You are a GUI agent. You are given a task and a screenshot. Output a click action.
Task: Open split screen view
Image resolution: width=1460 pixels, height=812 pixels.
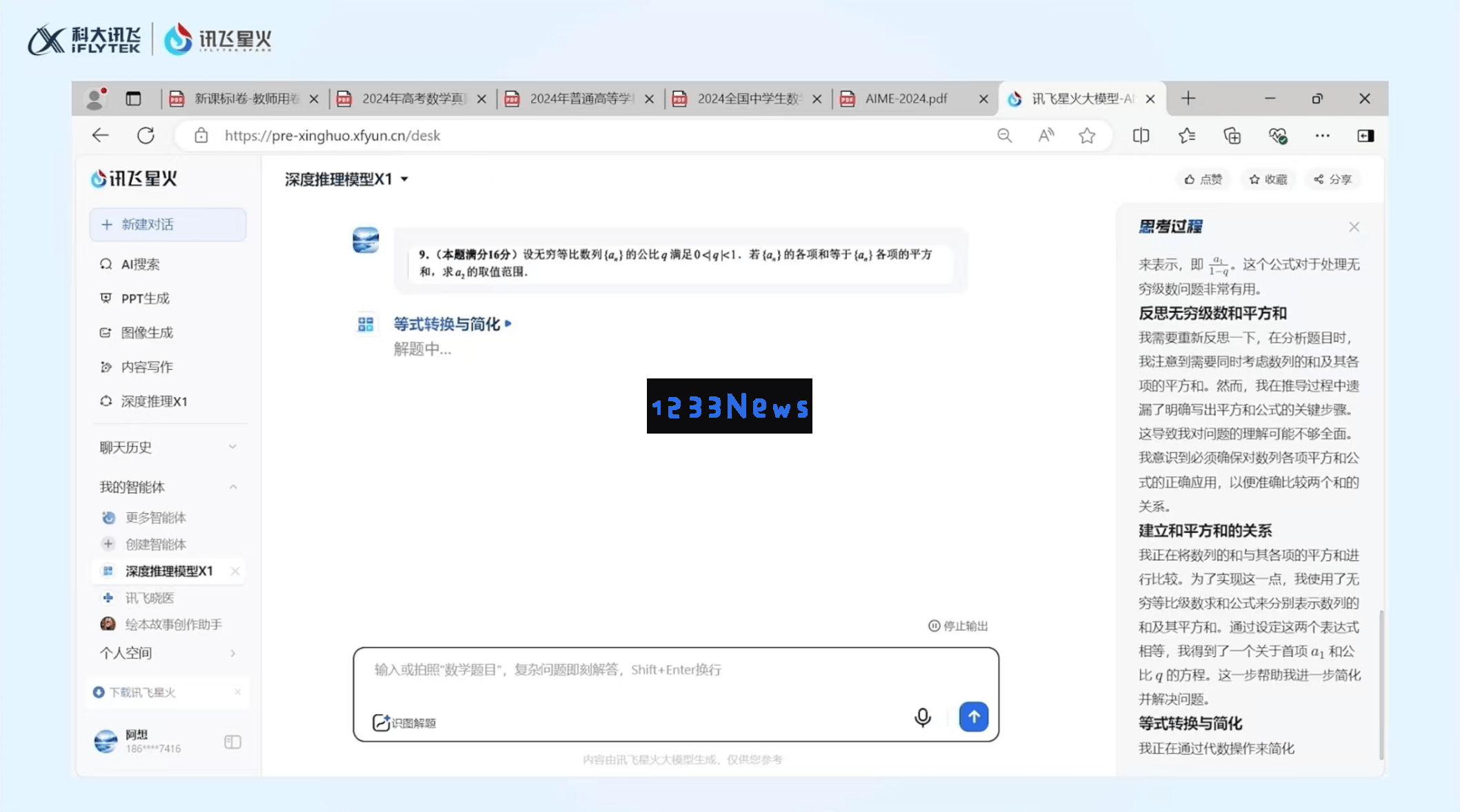pos(1141,136)
